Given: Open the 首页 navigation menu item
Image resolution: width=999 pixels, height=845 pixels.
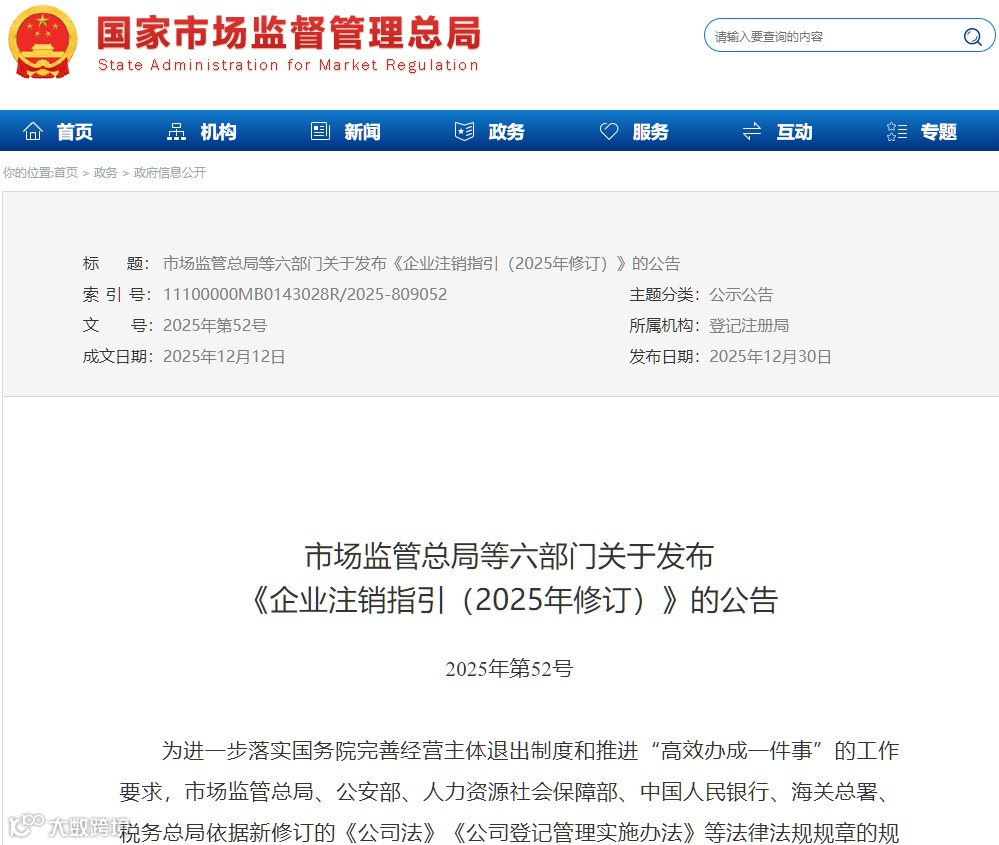Looking at the screenshot, I should (75, 132).
